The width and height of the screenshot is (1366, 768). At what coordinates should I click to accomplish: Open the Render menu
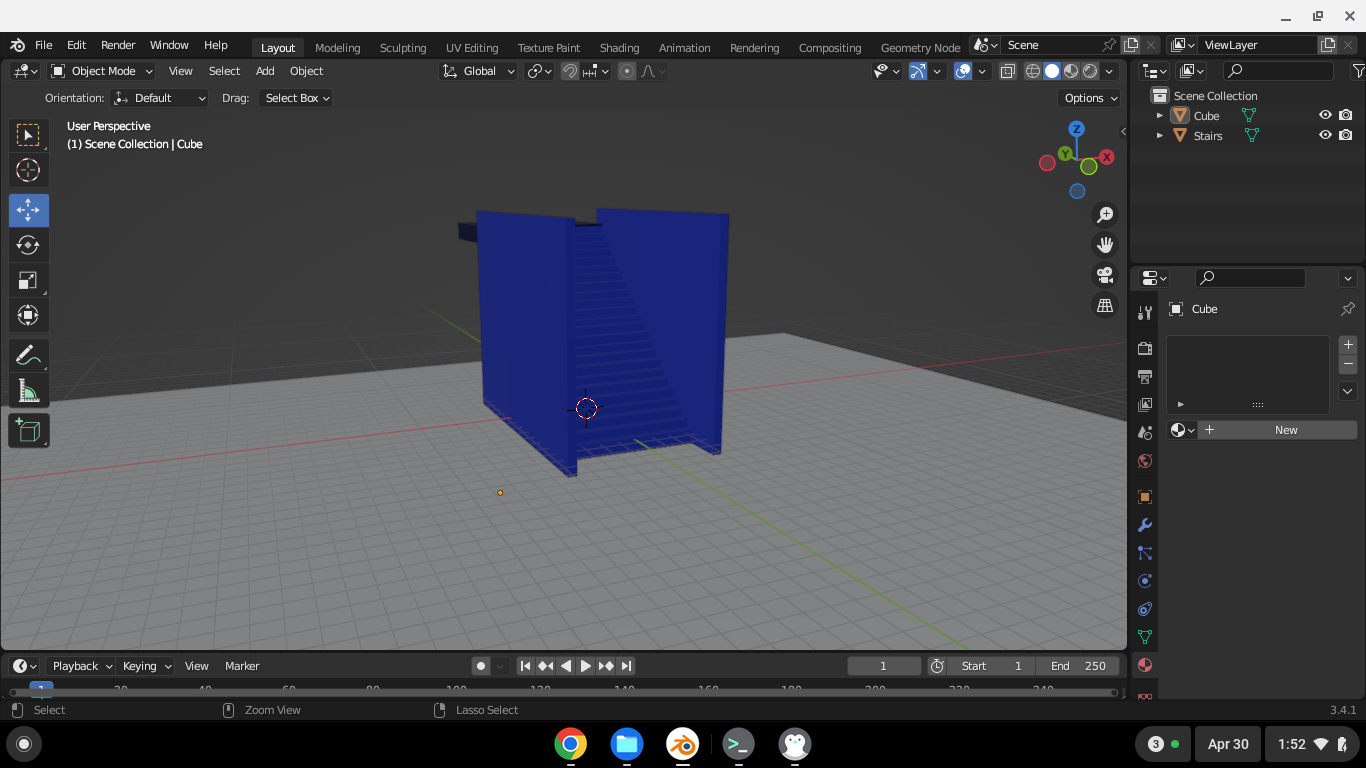pyautogui.click(x=118, y=45)
